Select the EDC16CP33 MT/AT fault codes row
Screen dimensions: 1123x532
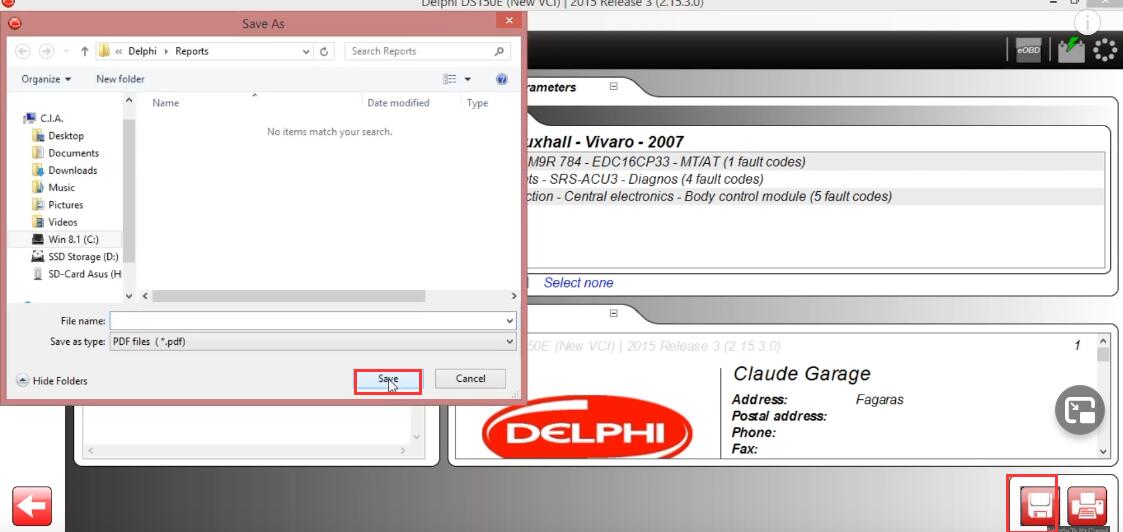[816, 162]
